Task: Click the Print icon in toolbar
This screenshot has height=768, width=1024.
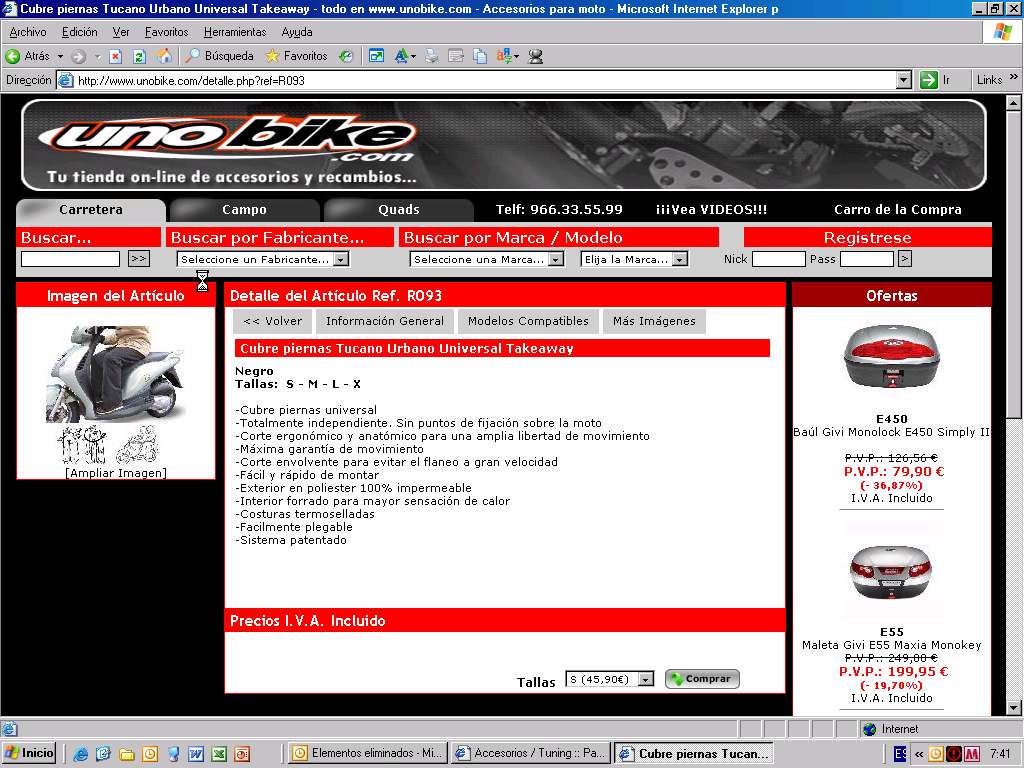Action: [432, 56]
